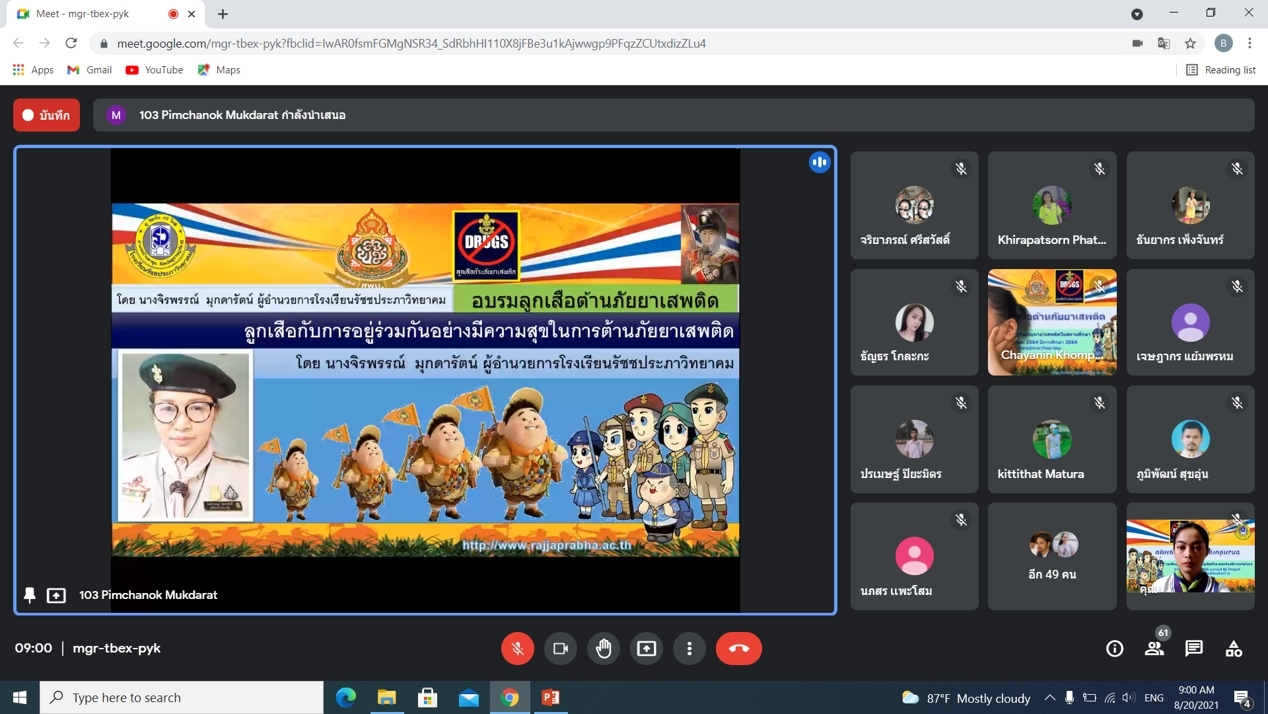Bookmark this page with the star icon
1268x714 pixels.
tap(1190, 43)
